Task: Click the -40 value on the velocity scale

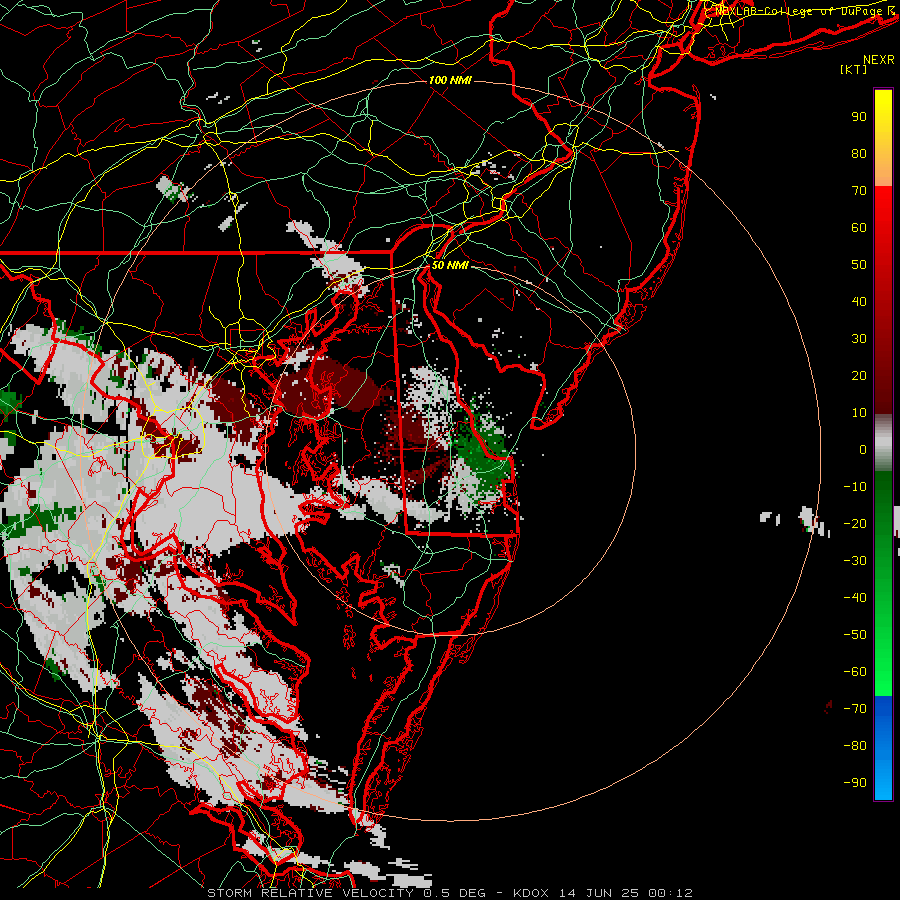Action: click(855, 598)
